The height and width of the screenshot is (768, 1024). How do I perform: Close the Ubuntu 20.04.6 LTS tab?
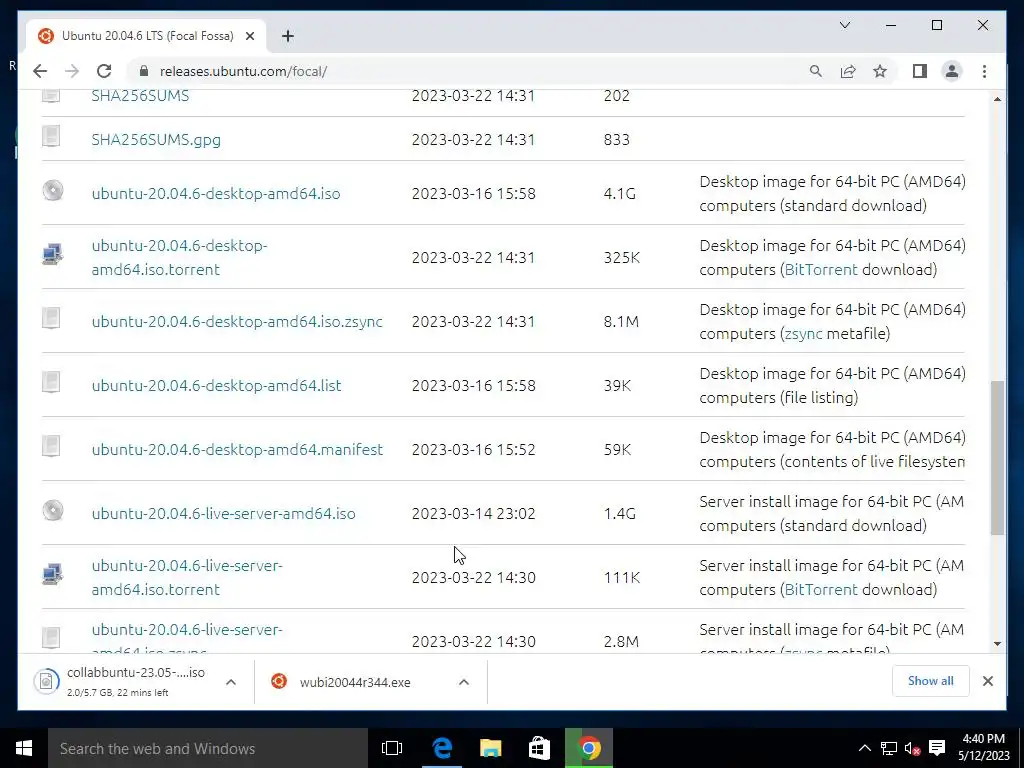249,36
